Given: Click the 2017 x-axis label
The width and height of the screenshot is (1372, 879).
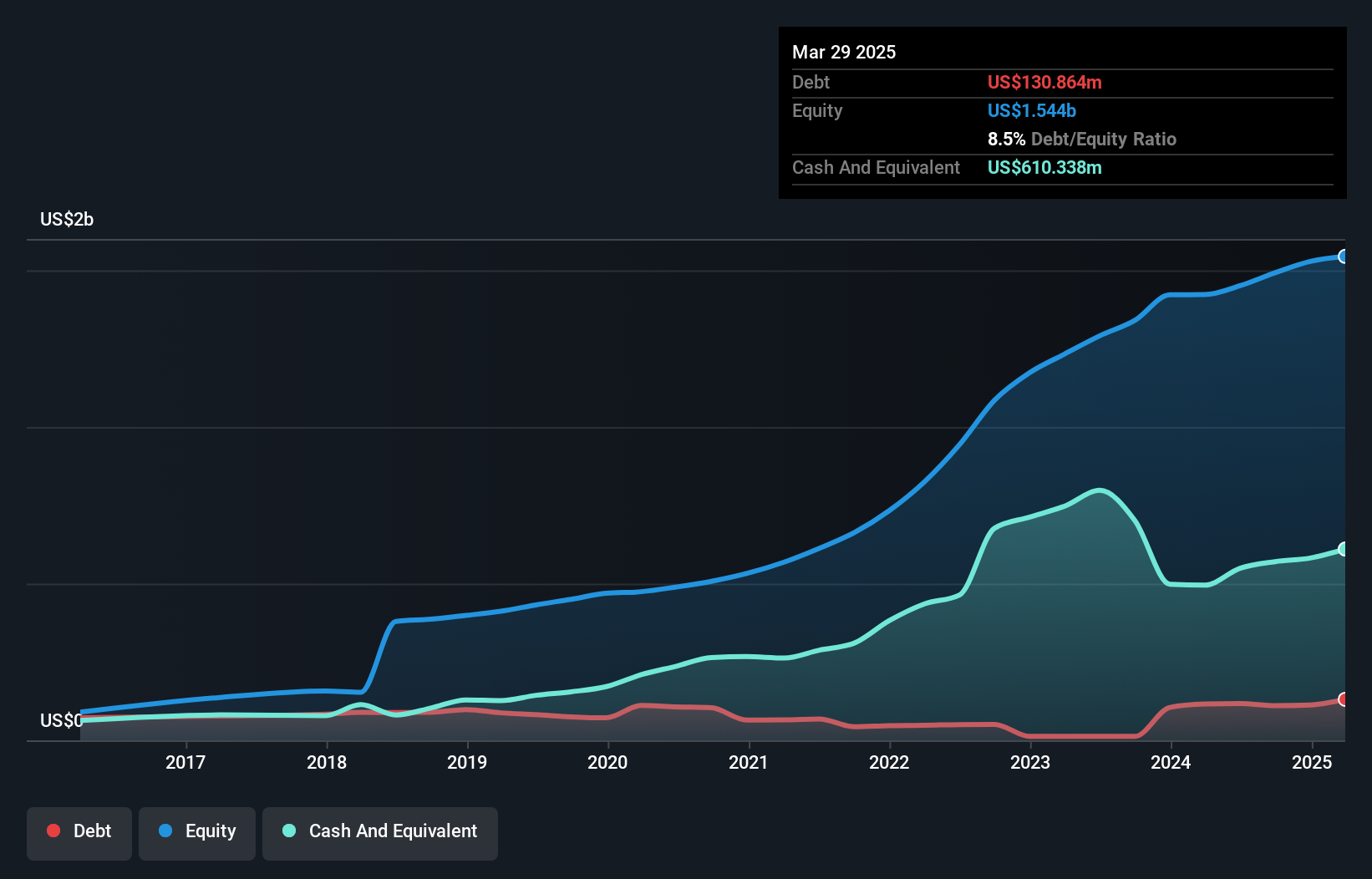Looking at the screenshot, I should coord(185,762).
